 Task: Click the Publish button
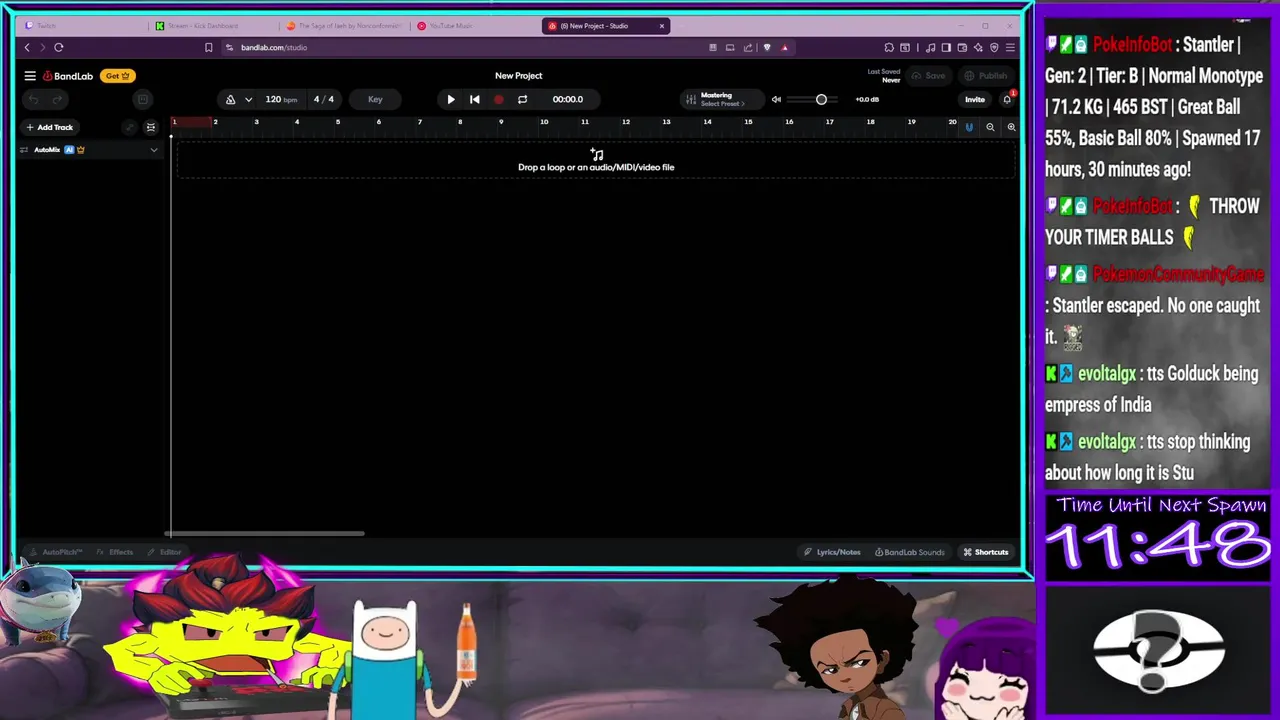click(986, 76)
